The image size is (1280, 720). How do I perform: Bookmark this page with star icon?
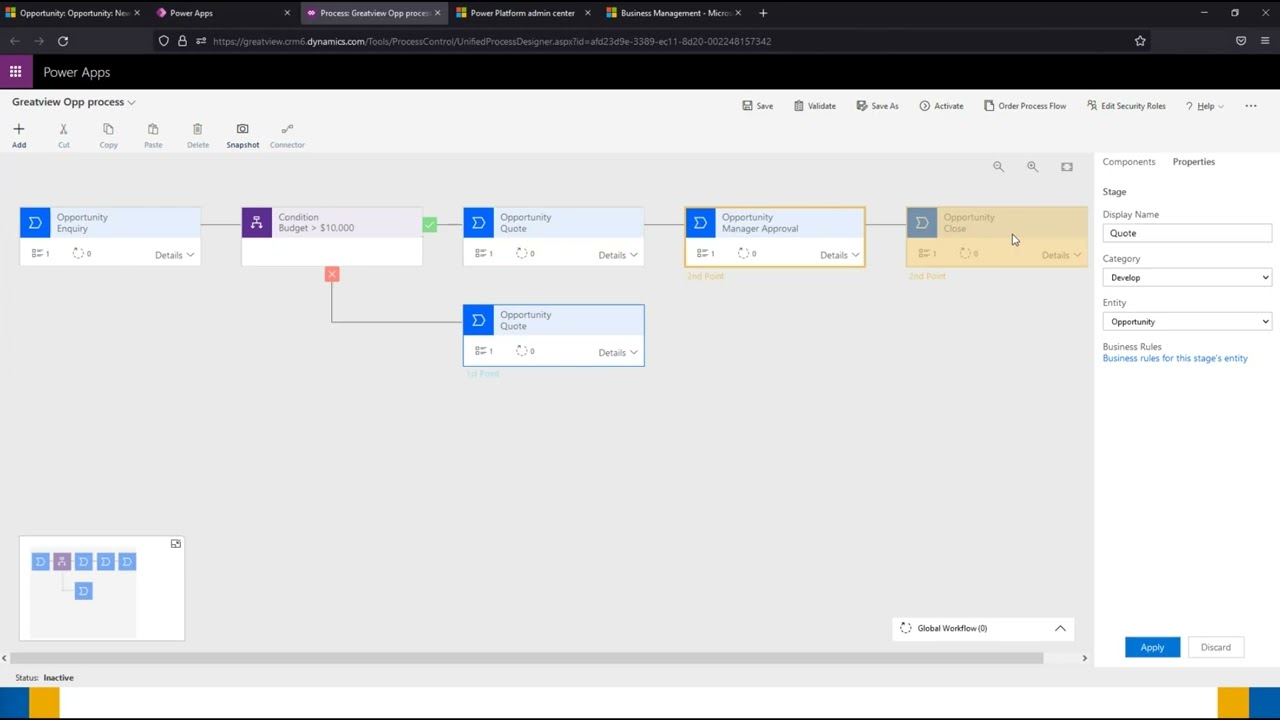pos(1140,41)
